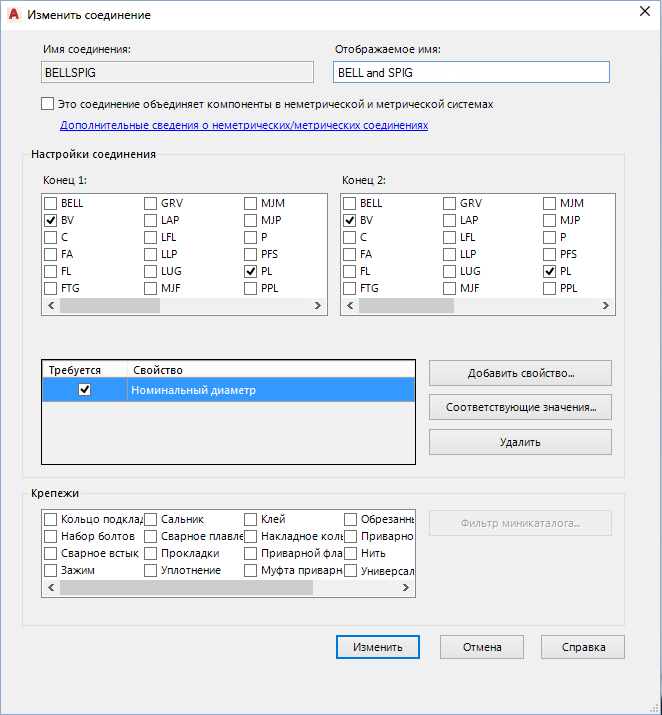The width and height of the screenshot is (662, 715).
Task: Check LAP in Конец 2 list
Action: click(450, 220)
